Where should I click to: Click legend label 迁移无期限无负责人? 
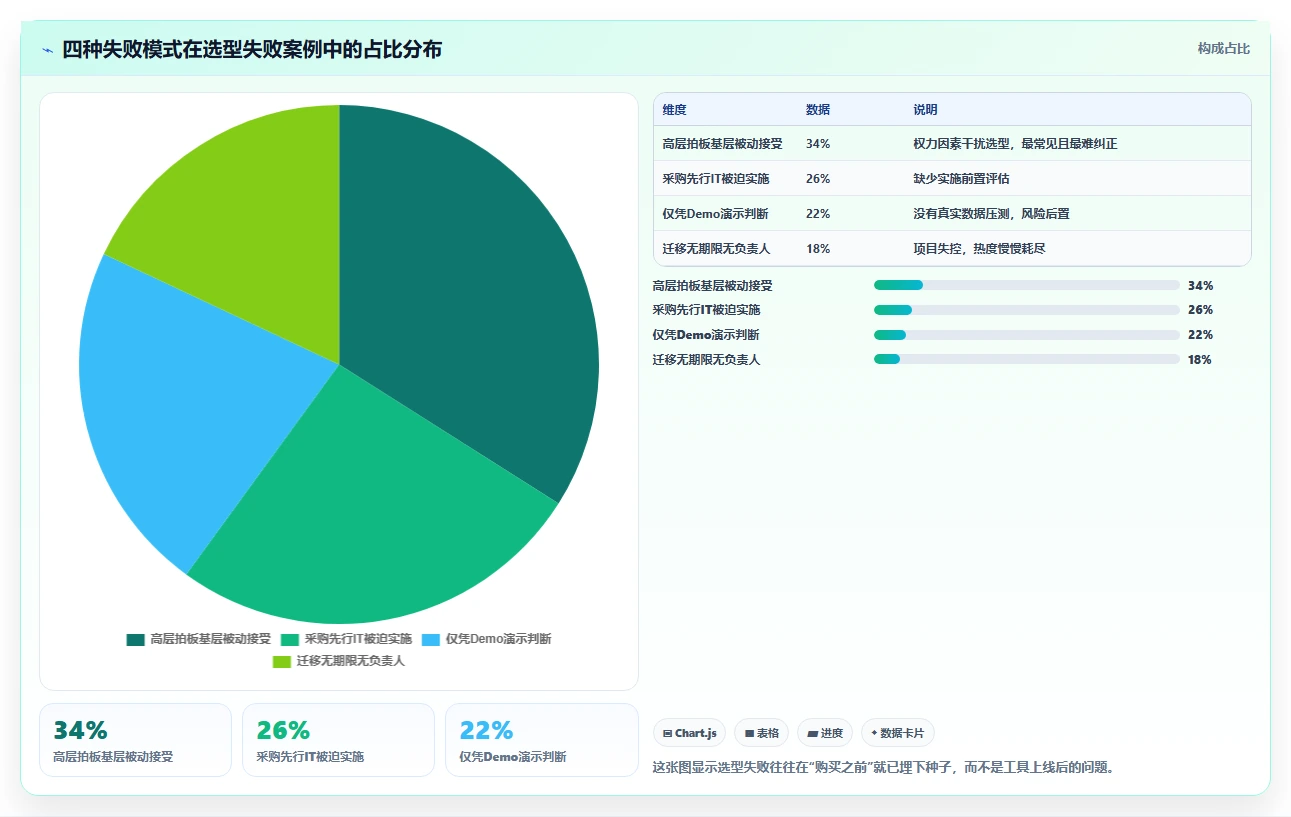tap(351, 661)
